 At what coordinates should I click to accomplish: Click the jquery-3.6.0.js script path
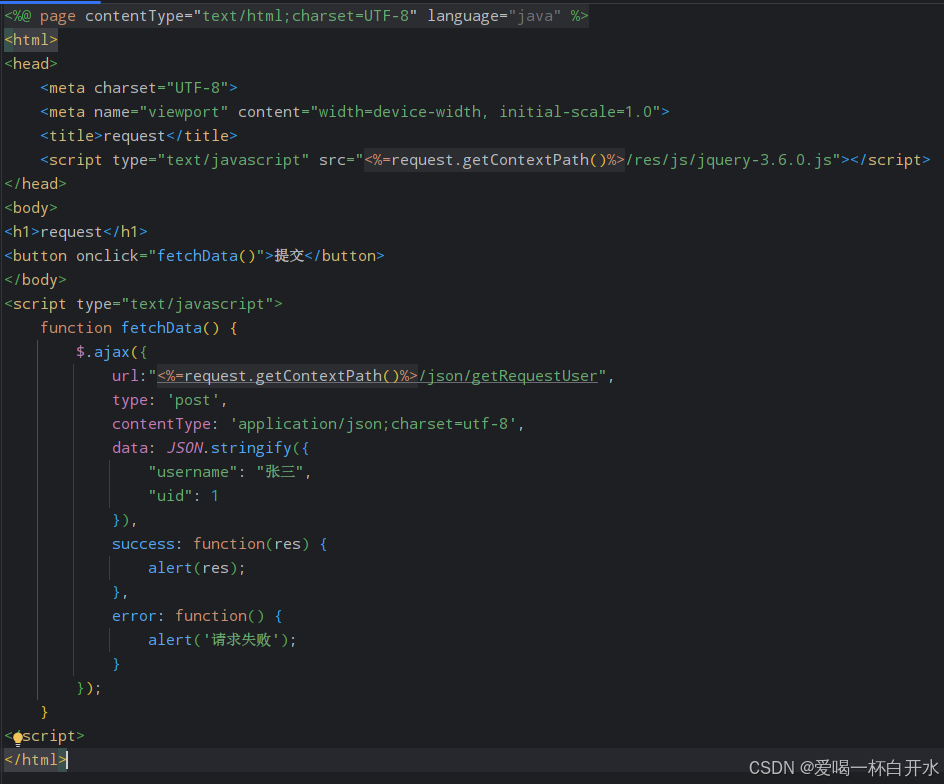coord(765,160)
